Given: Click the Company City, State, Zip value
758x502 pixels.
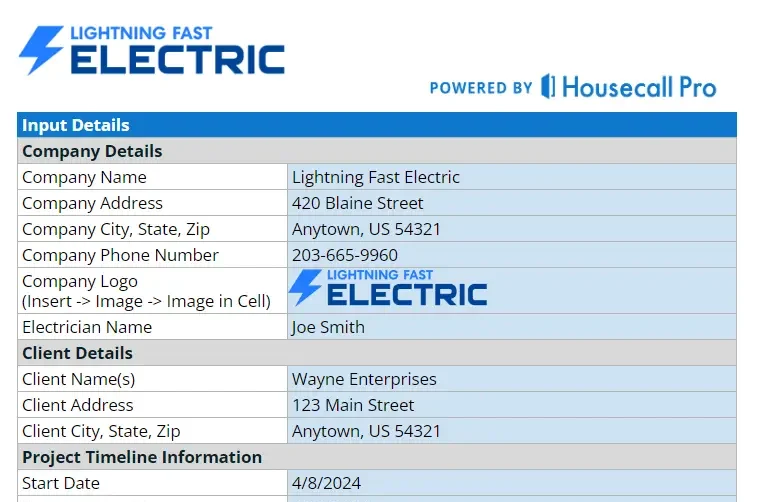Looking at the screenshot, I should click(511, 229).
